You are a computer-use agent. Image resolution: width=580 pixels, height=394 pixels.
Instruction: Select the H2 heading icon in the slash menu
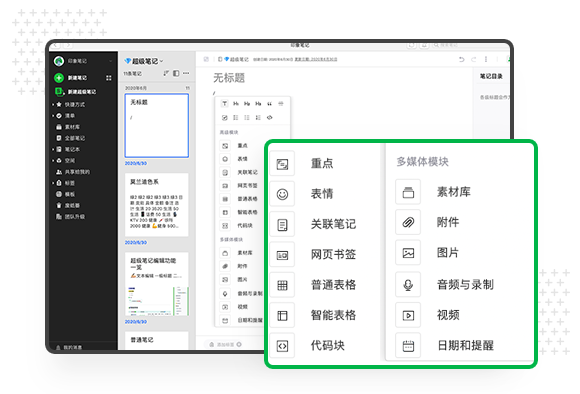247,104
